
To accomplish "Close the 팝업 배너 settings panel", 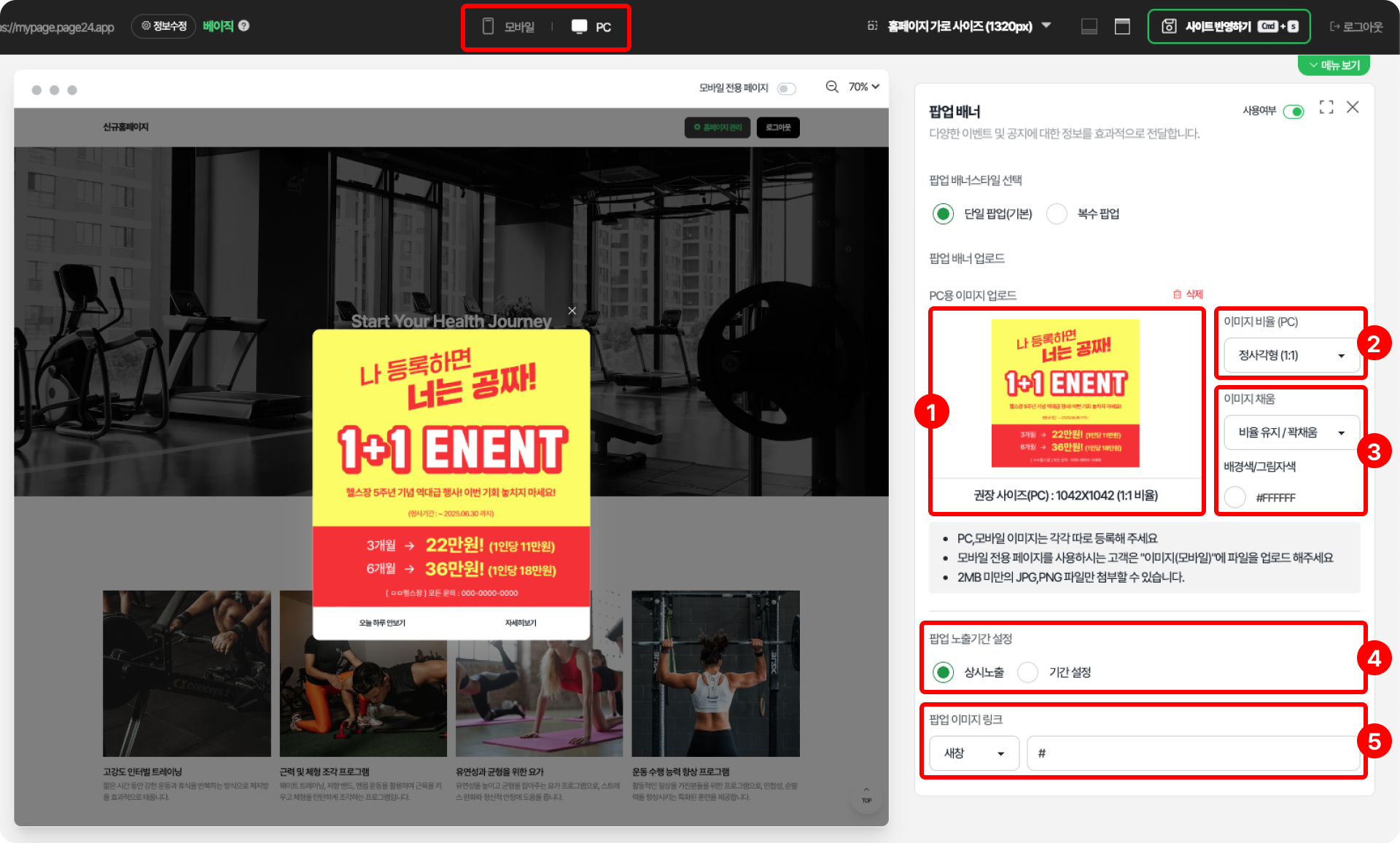I will point(1353,107).
